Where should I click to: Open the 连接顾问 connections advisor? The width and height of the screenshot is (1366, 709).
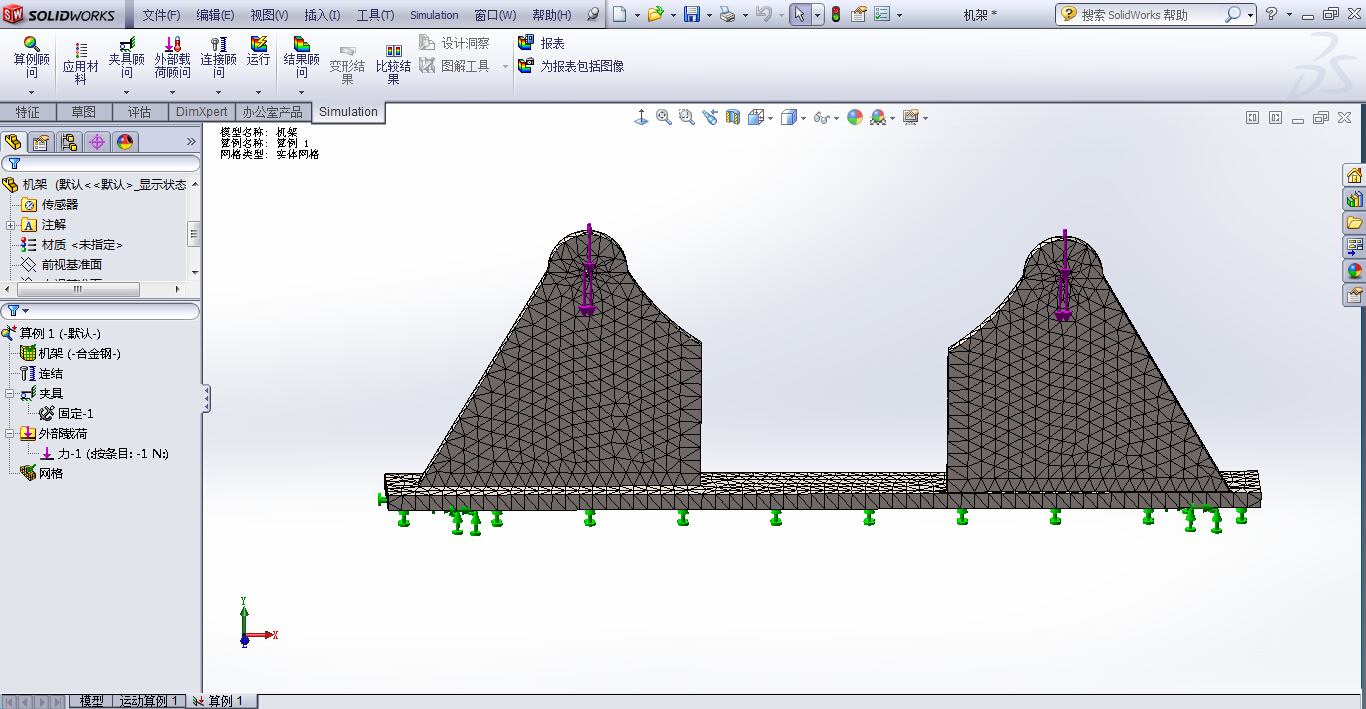(218, 57)
